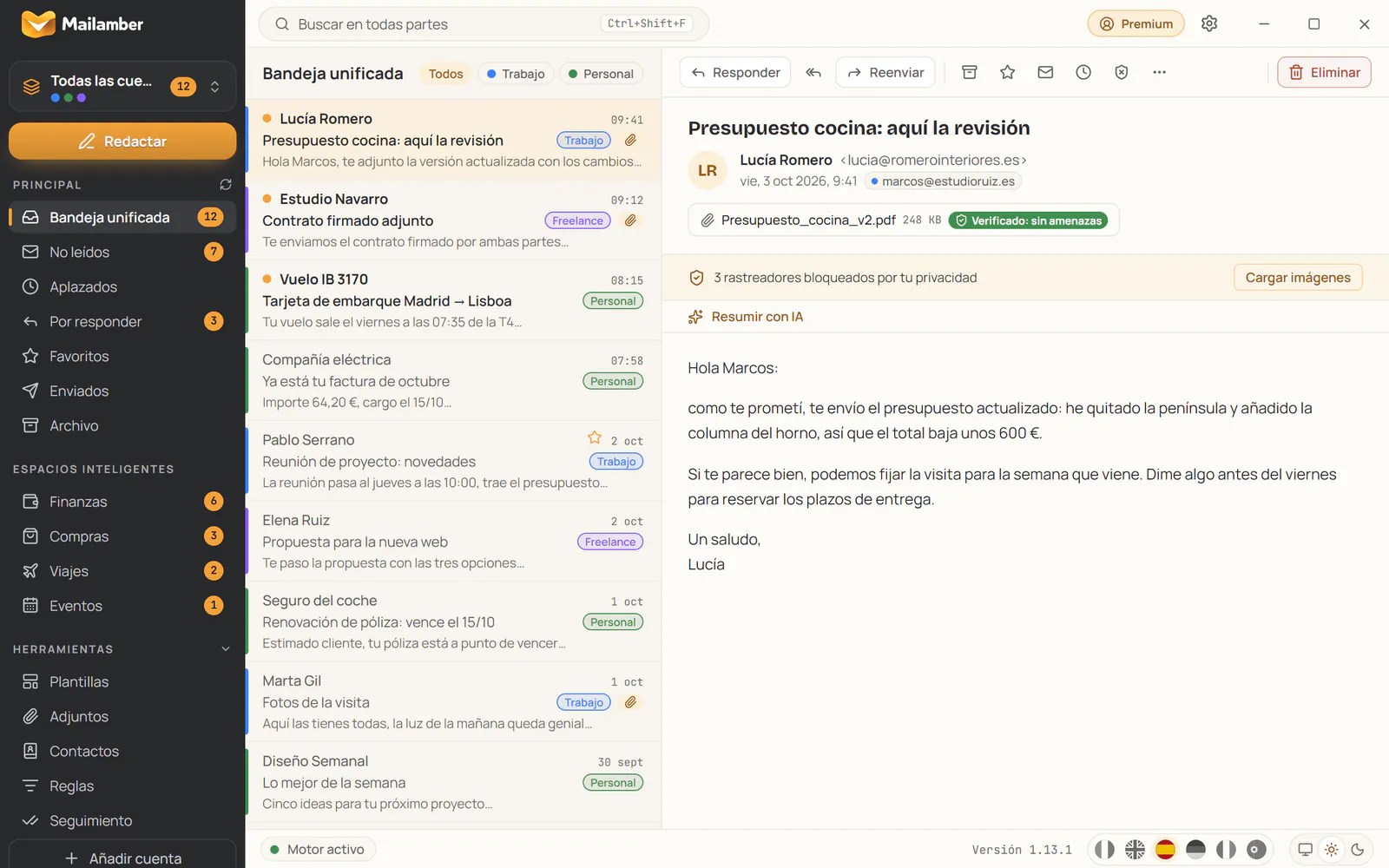Go to Por responder folder
Viewport: 1389px width, 868px height.
[x=122, y=321]
